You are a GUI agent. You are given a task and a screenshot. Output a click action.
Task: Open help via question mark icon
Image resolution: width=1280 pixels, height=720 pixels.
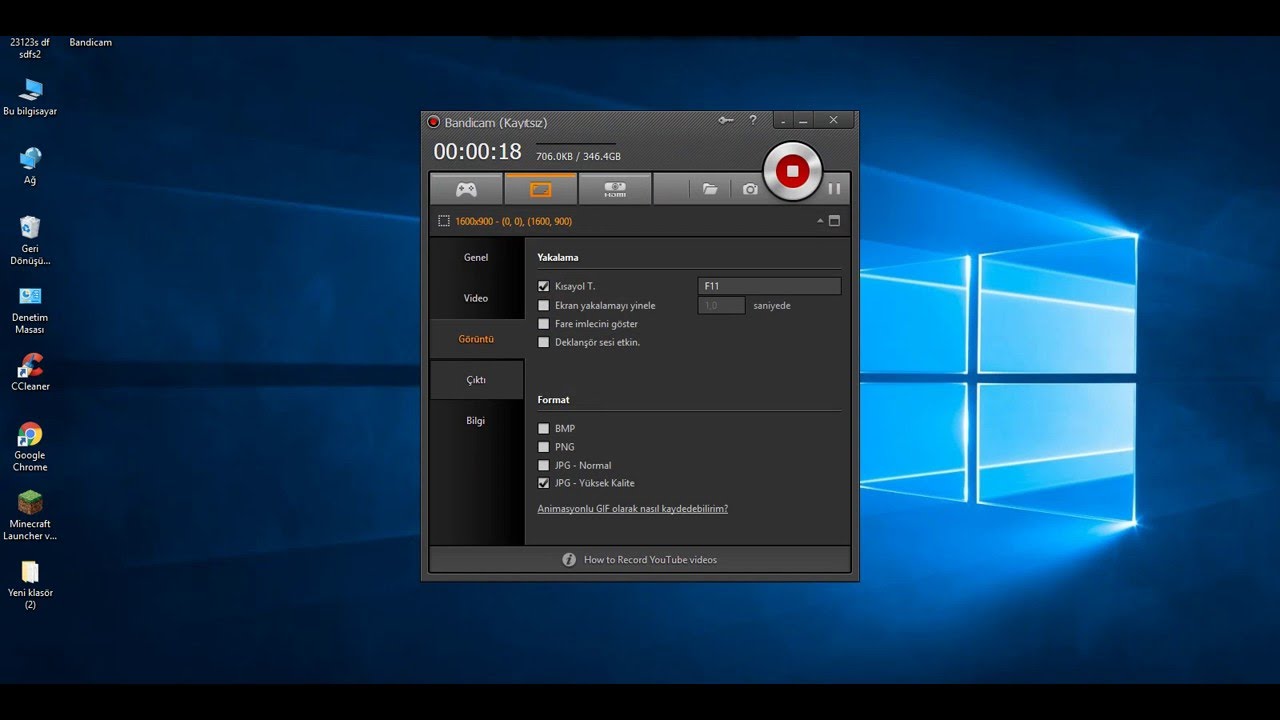pyautogui.click(x=753, y=120)
